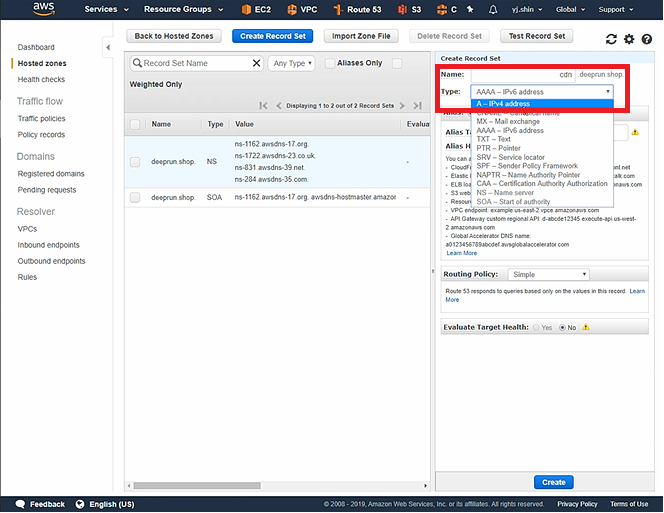Open the notifications bell

coord(493,9)
